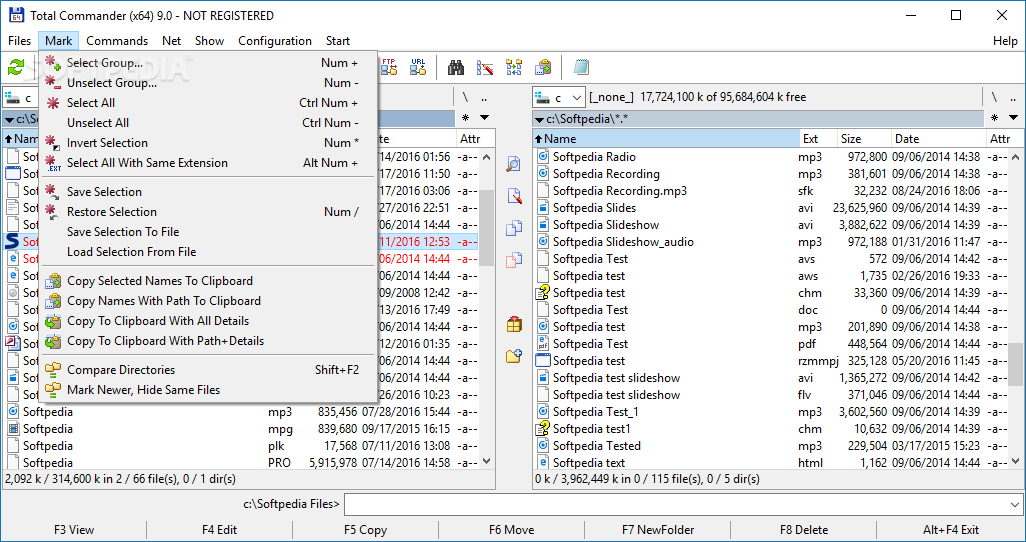Choose Copy To Clipboard With Path+Details
Viewport: 1026px width, 542px height.
pos(208,341)
